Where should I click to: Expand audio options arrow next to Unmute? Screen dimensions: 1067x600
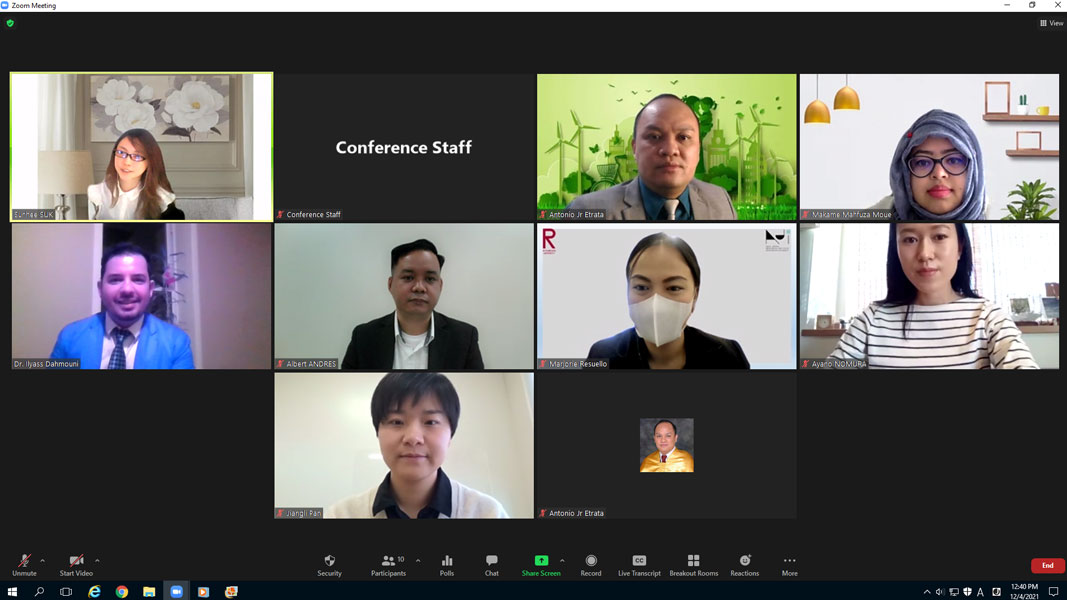(x=42, y=561)
